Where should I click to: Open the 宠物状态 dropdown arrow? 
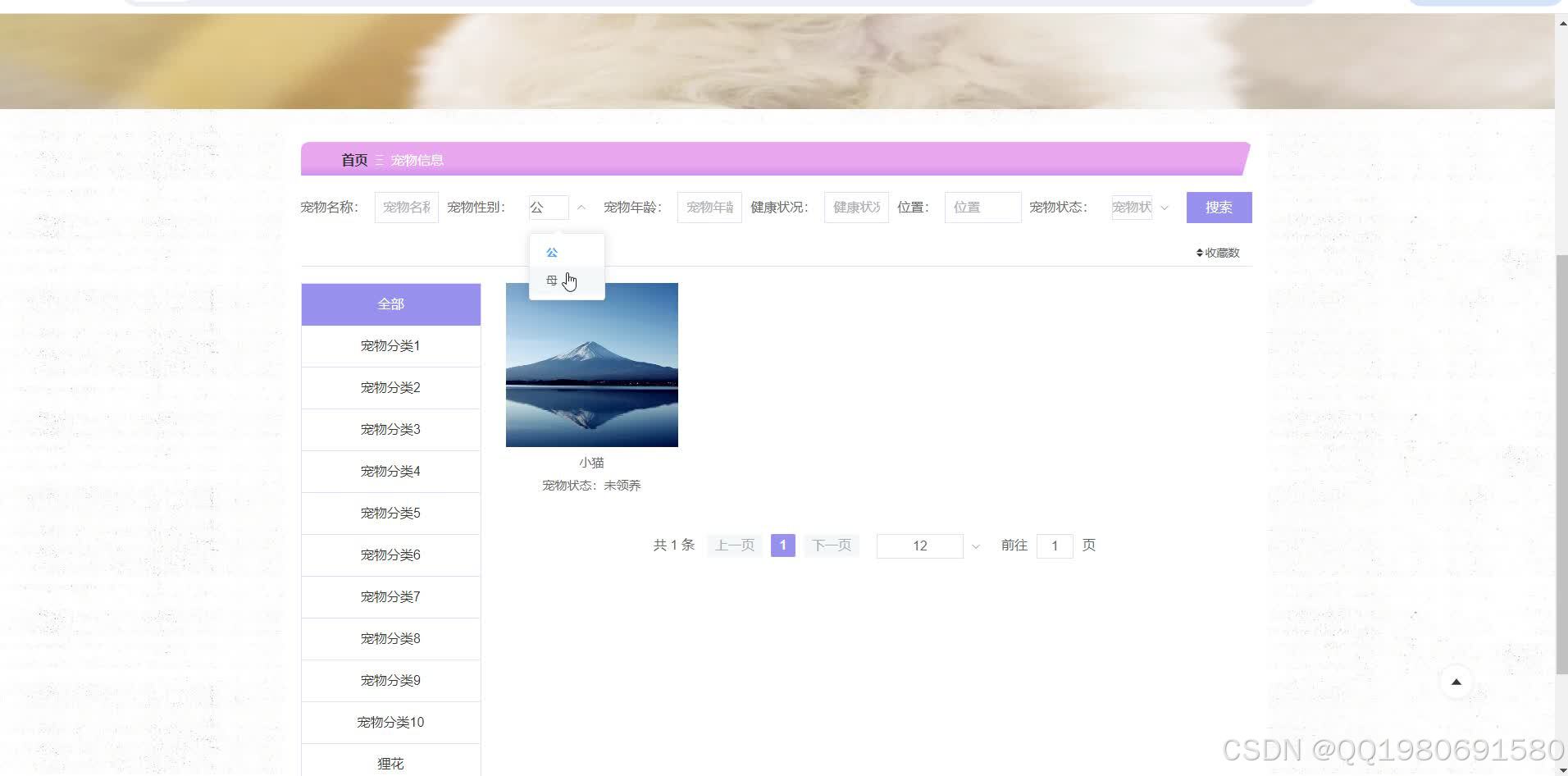[1165, 208]
